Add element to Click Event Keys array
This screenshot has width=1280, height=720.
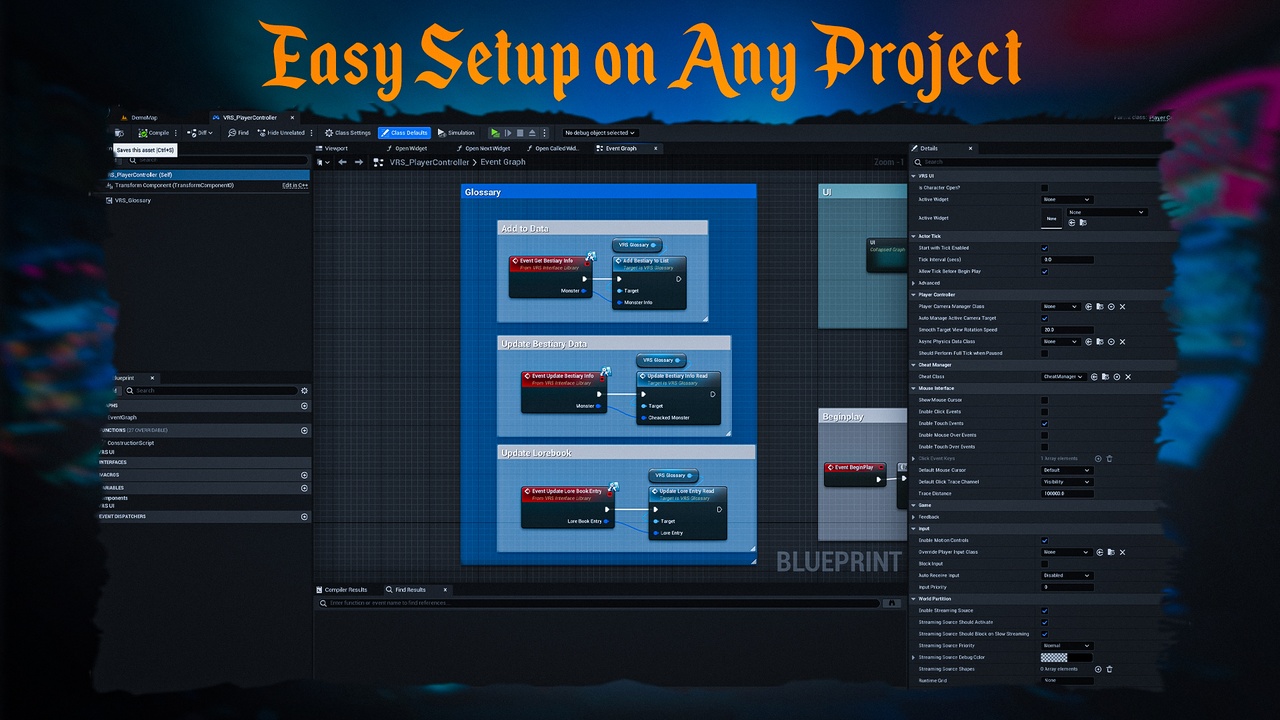tap(1098, 459)
